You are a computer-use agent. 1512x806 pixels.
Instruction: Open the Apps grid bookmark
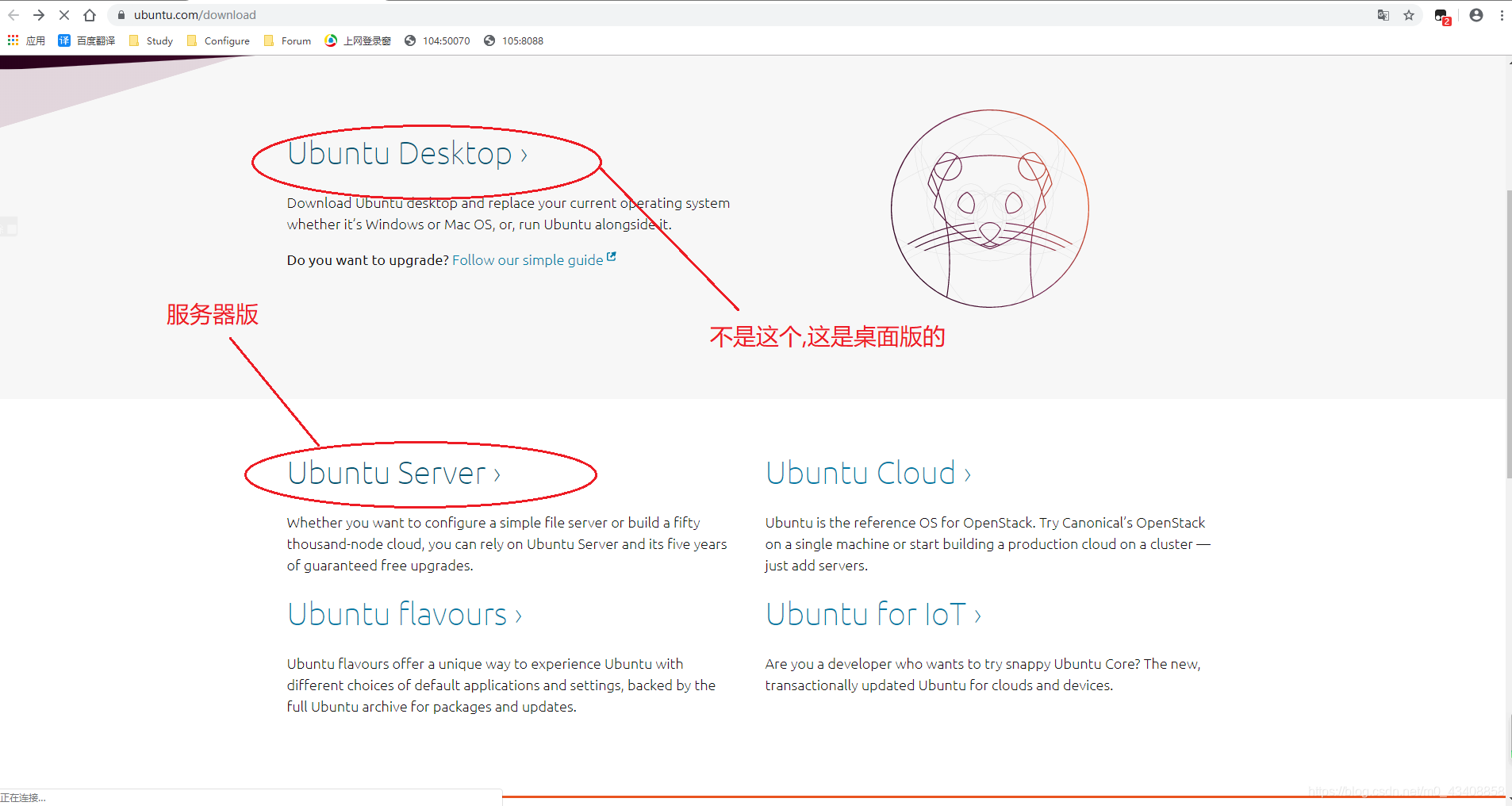(x=26, y=40)
